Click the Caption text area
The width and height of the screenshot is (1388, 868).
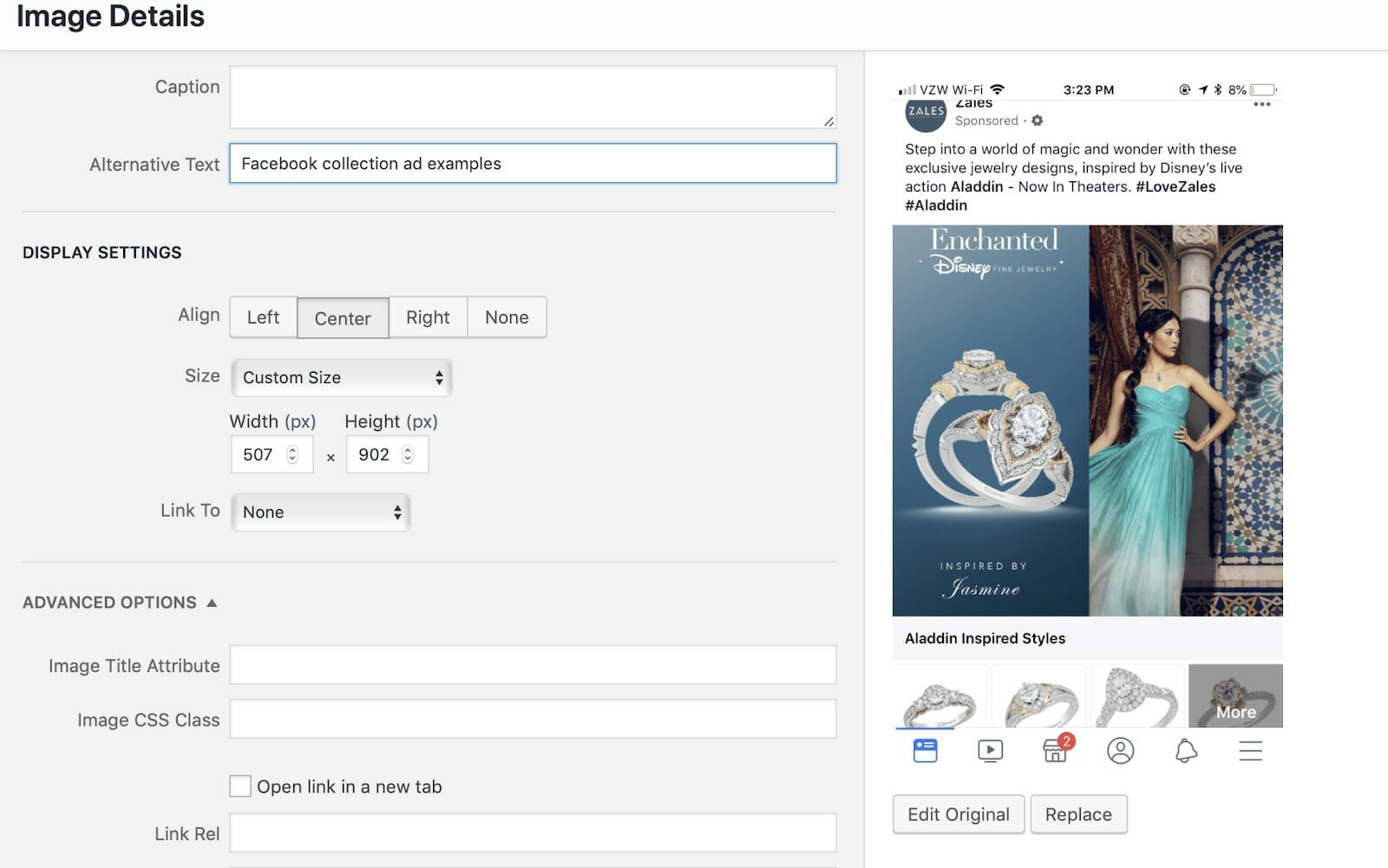[x=533, y=97]
